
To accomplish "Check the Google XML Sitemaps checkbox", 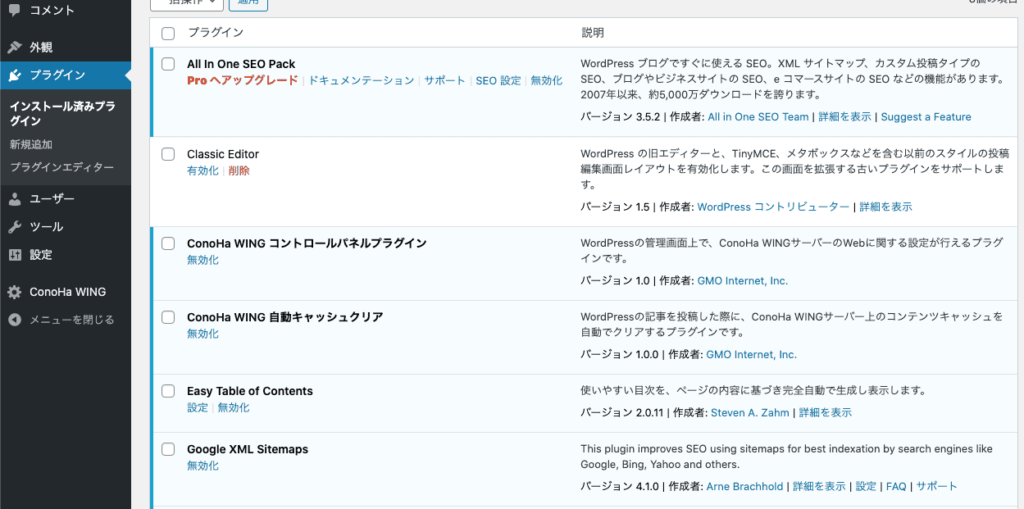I will pos(168,449).
